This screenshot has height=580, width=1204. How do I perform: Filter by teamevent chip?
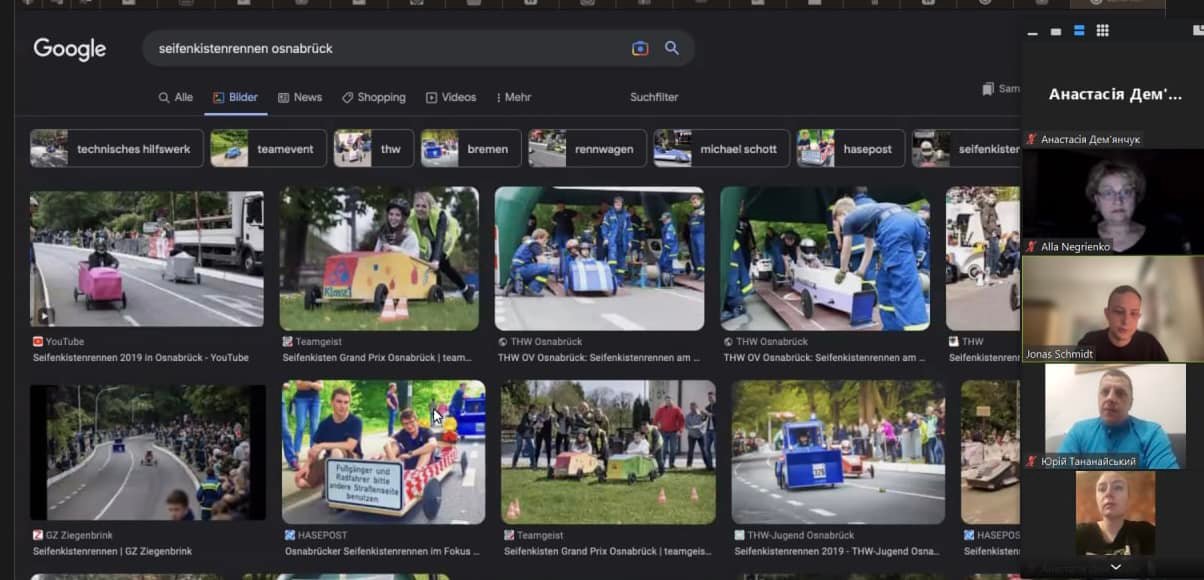[268, 148]
